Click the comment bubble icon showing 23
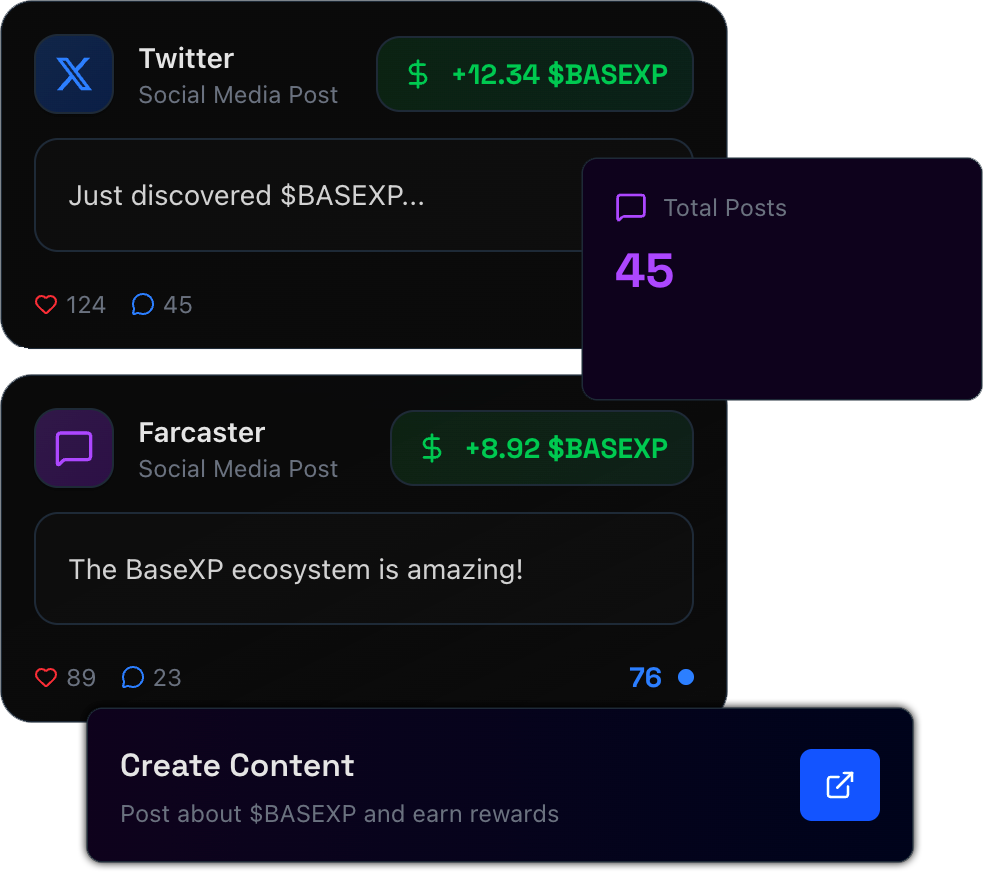 click(132, 677)
